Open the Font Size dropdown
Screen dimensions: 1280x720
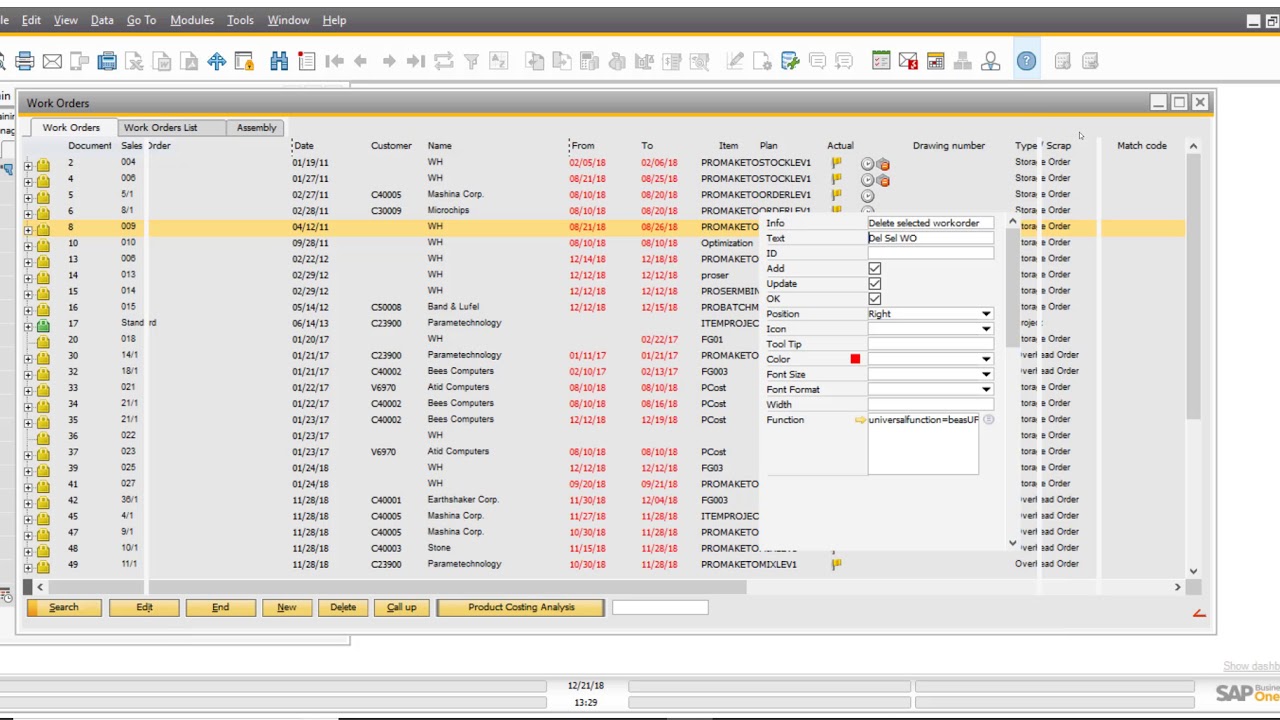coord(986,374)
